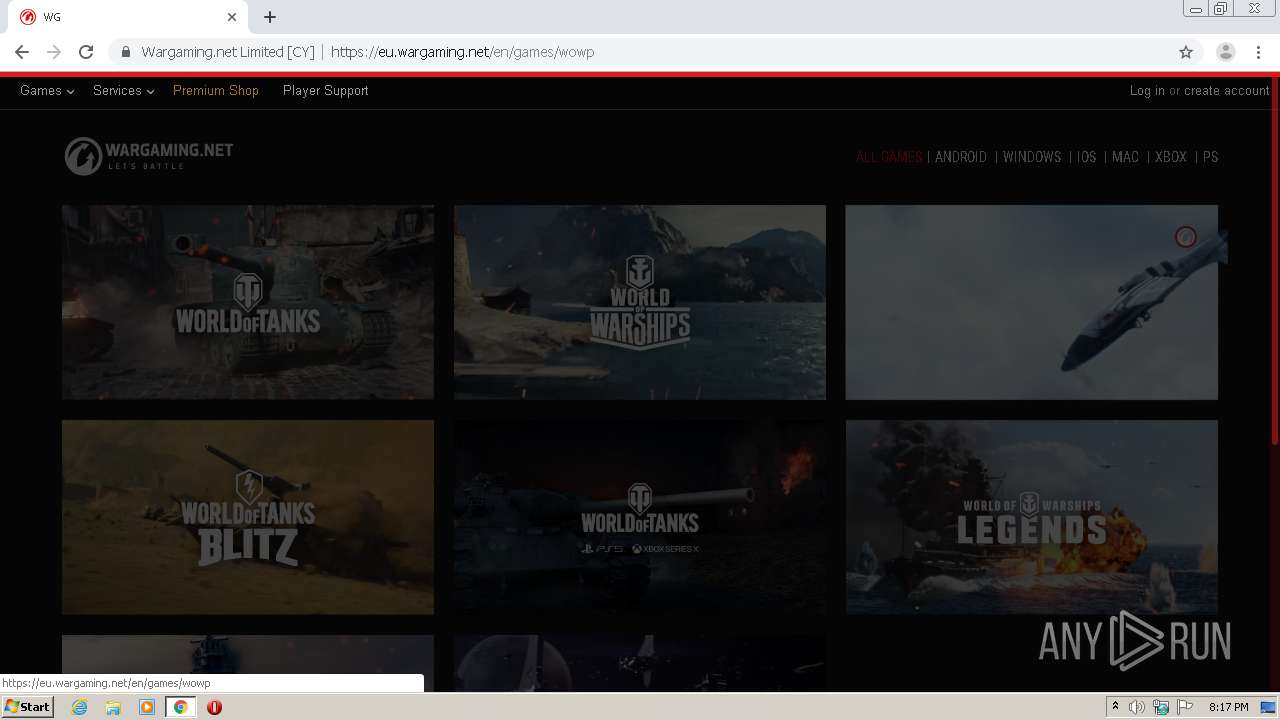
Task: Open the World of Warplanes aircraft tile
Action: coord(1032,302)
